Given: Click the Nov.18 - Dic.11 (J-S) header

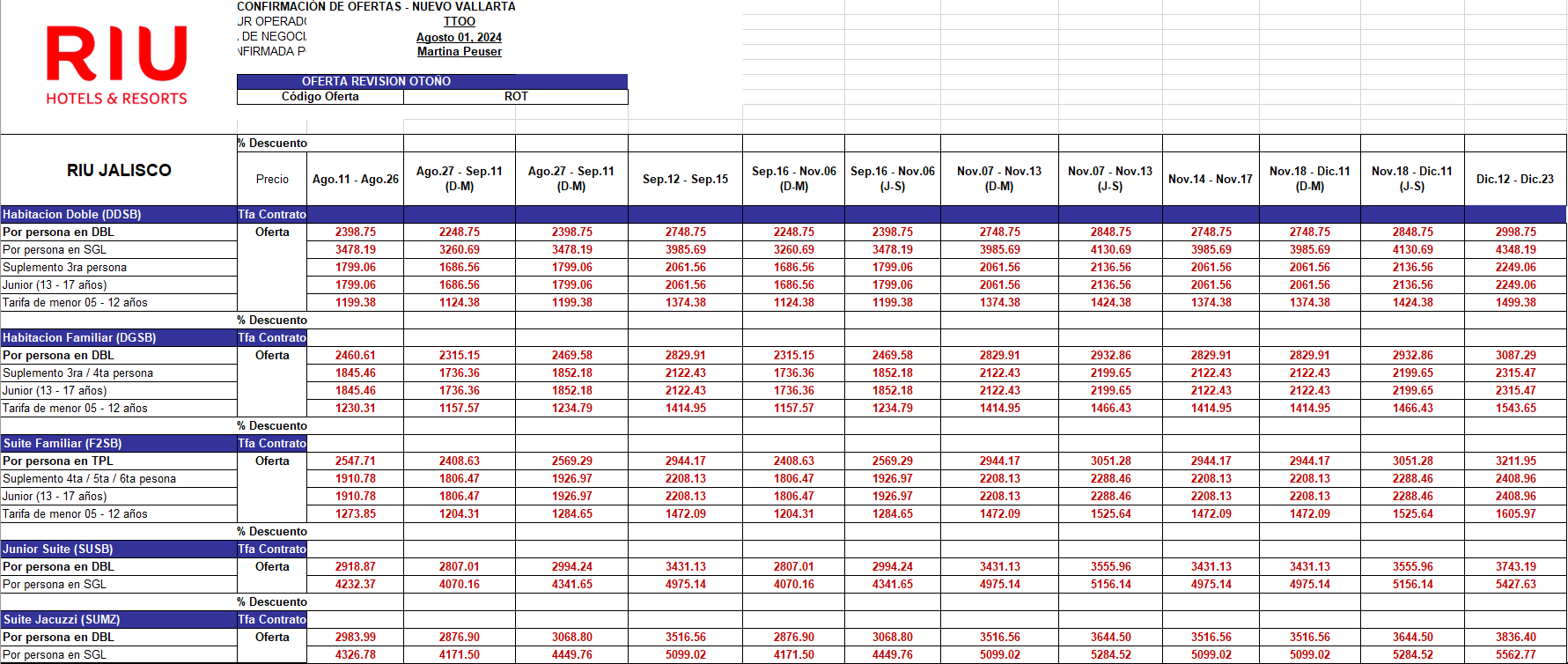Looking at the screenshot, I should coord(1412,179).
